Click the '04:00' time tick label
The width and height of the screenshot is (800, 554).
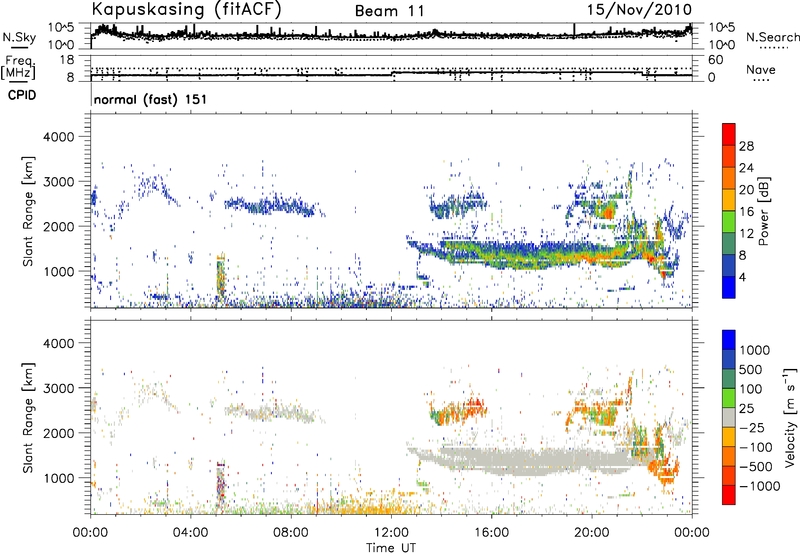point(190,533)
